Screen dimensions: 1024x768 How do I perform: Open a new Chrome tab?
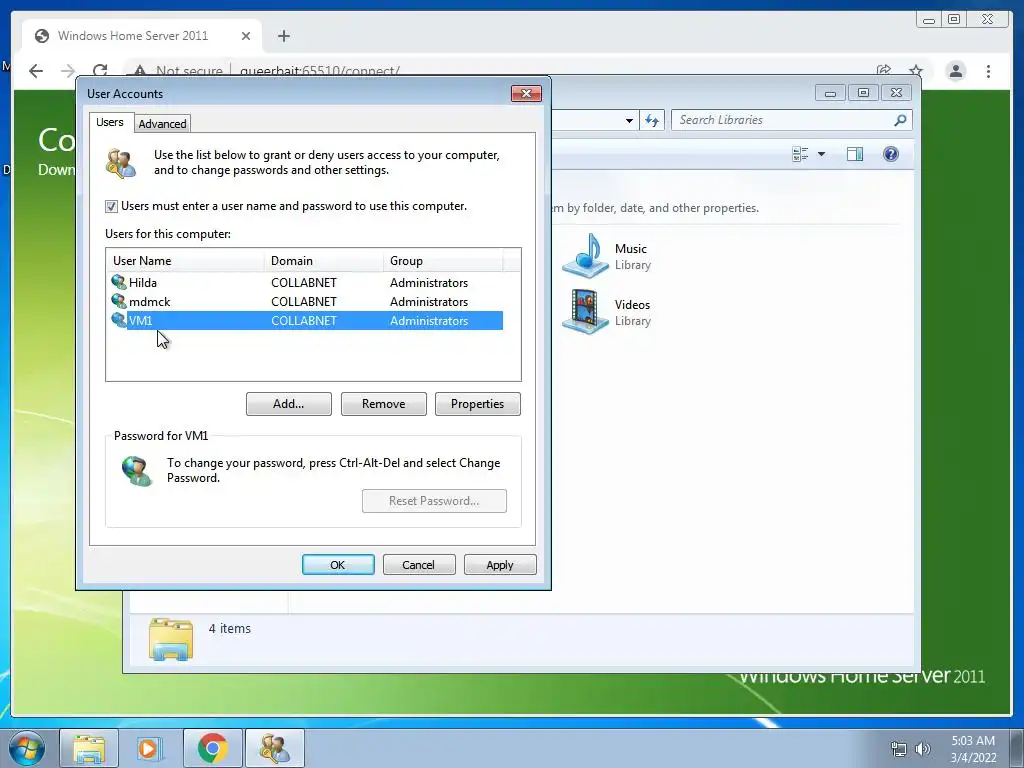click(283, 36)
